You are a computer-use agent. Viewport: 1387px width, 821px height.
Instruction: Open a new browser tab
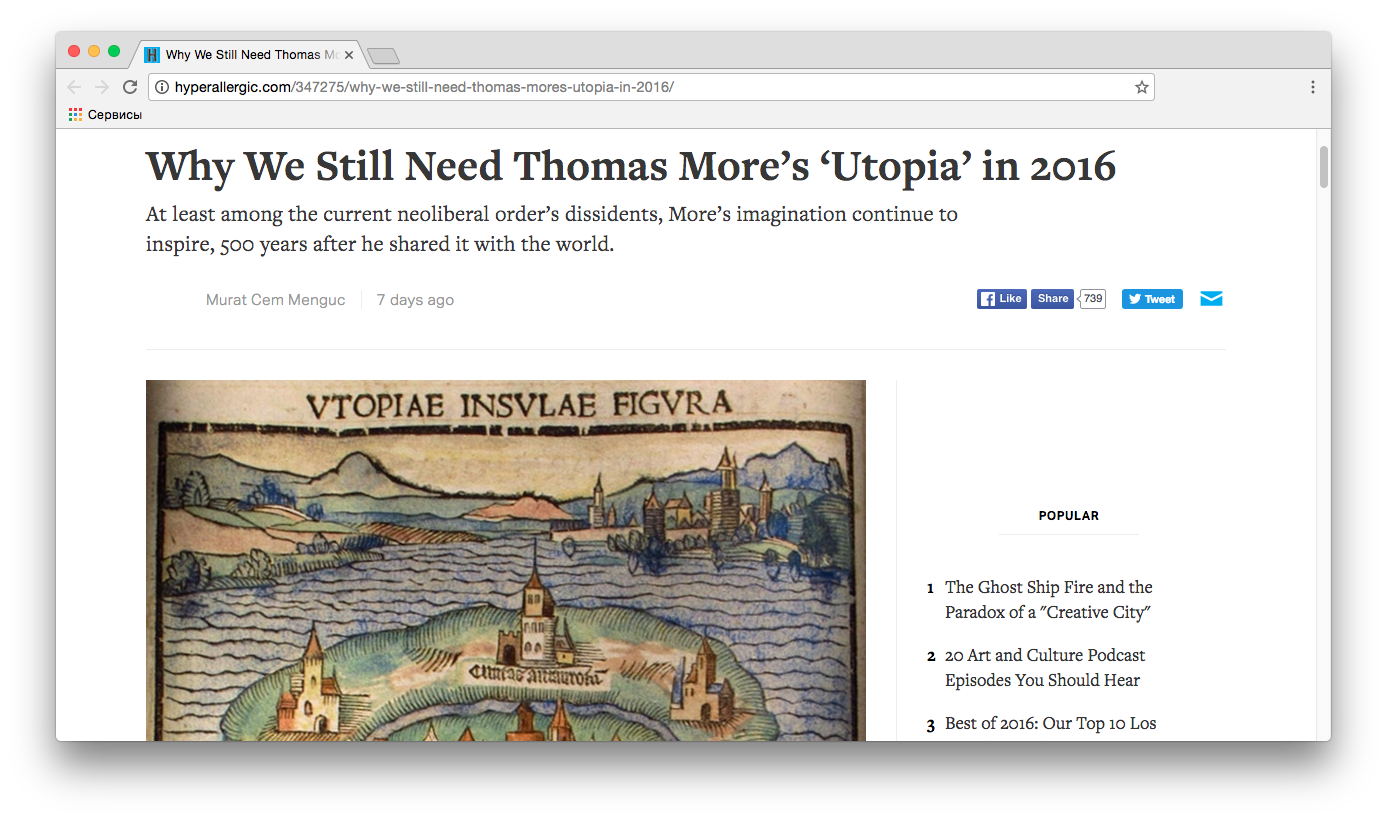click(x=383, y=55)
